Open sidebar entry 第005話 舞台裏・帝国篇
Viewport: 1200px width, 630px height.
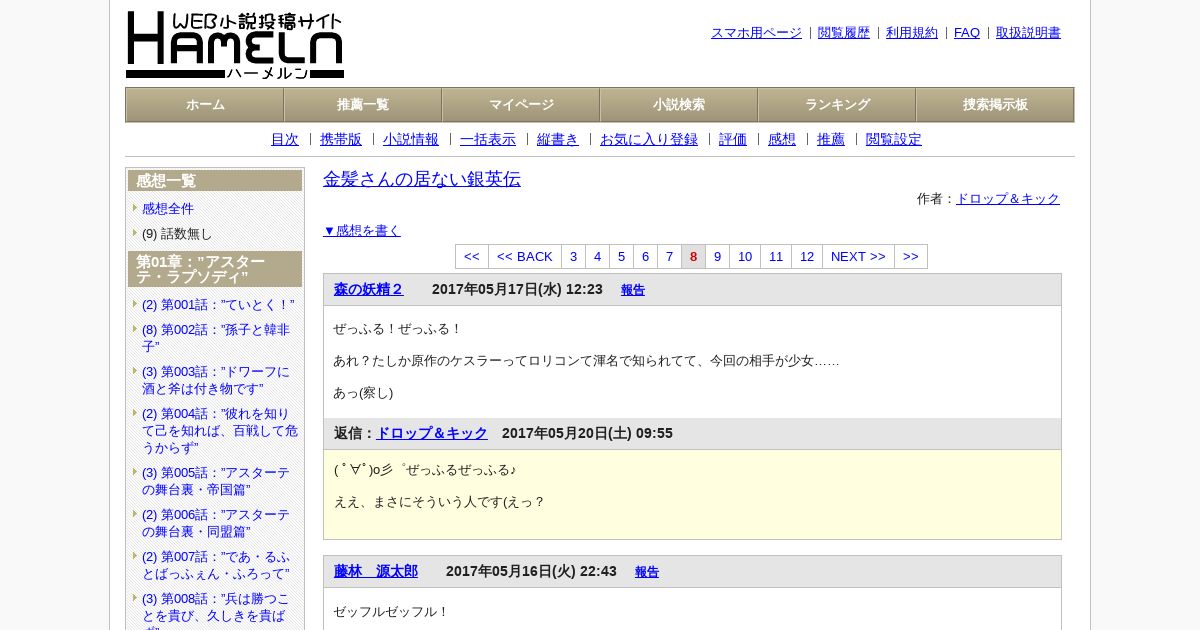click(x=216, y=481)
